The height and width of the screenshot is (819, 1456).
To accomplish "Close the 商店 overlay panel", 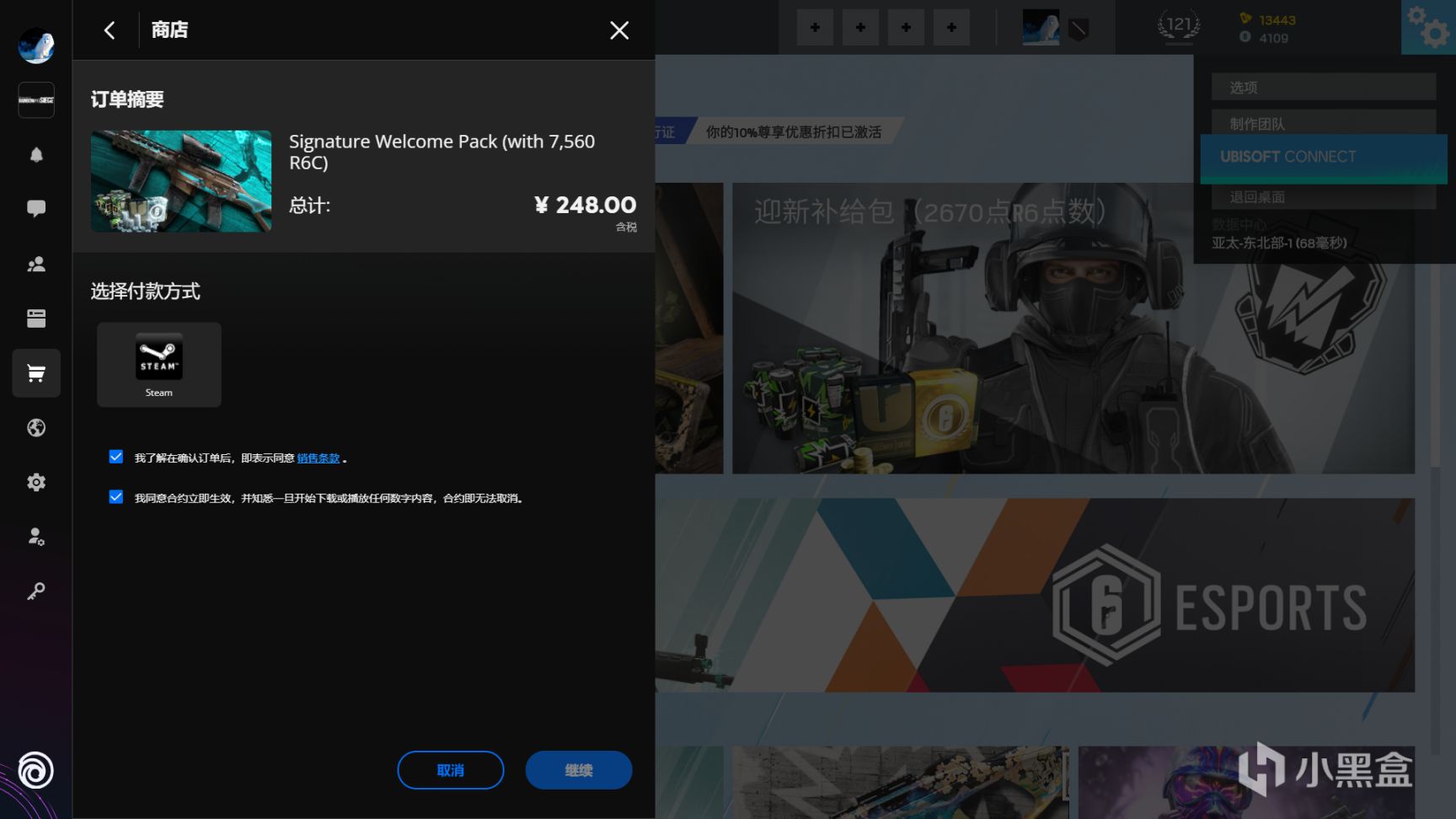I will [x=619, y=30].
